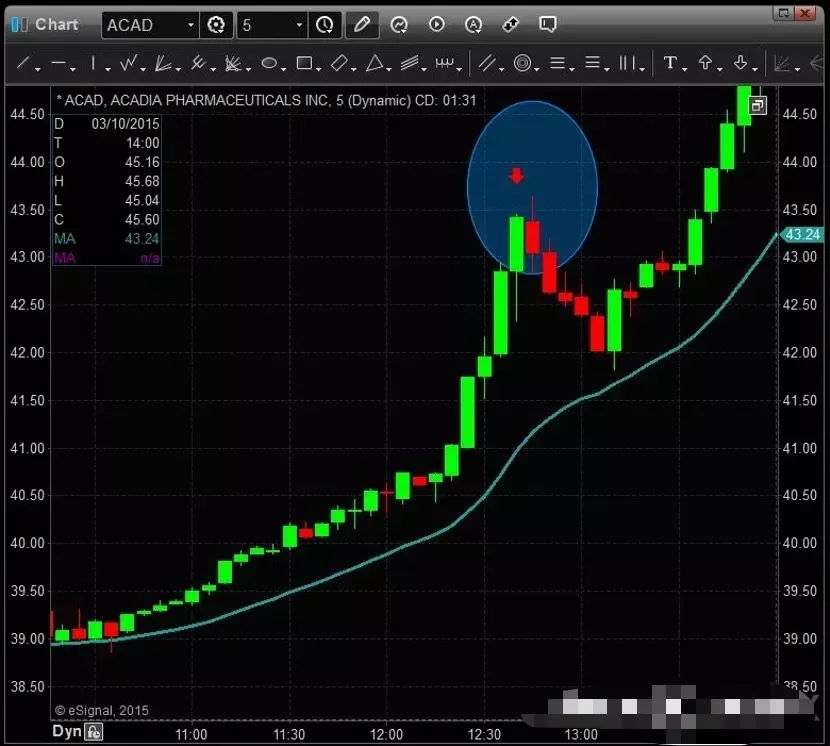Screen dimensions: 830x746
Task: Select the rectangle drawing tool
Action: coord(304,64)
